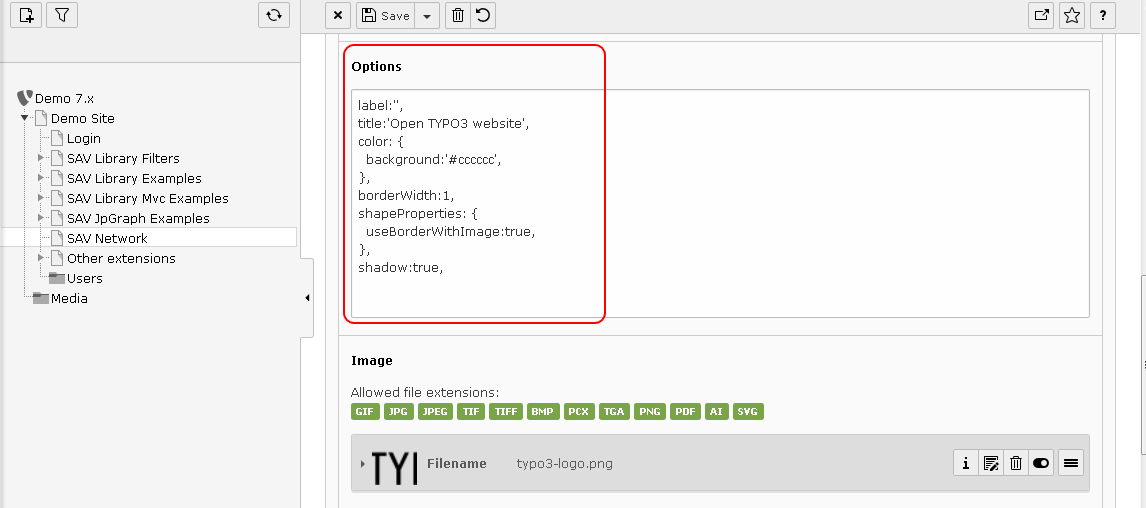1146x508 pixels.
Task: Click the SAV JpGraph Examples page icon
Action: 57,218
